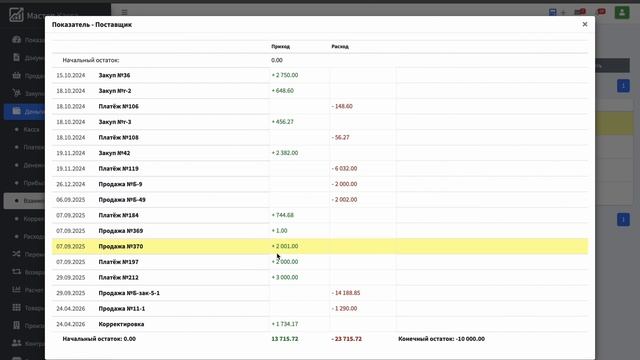The image size is (640, 360).
Task: Open highlighted document Продажа №370
Action: [x=121, y=246]
